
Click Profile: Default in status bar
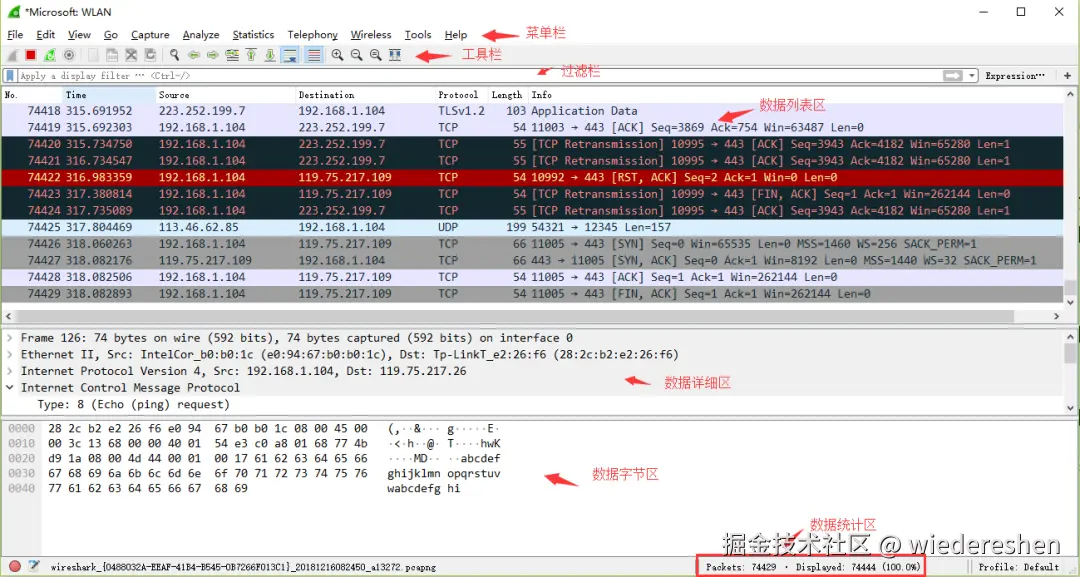[1019, 567]
